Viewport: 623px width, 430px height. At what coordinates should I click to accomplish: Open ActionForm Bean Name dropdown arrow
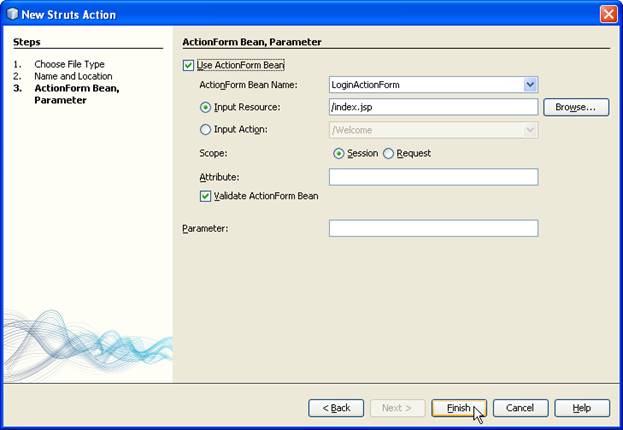click(x=530, y=85)
